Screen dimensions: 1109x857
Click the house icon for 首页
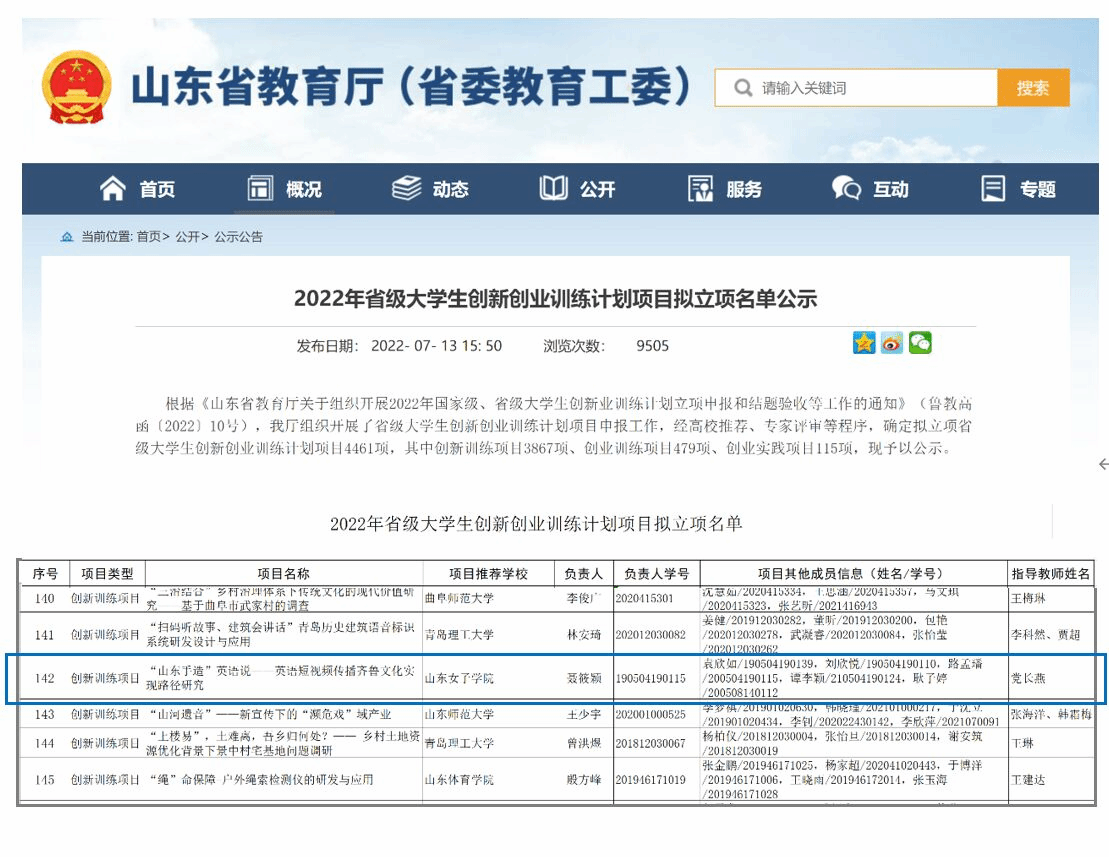(x=114, y=188)
